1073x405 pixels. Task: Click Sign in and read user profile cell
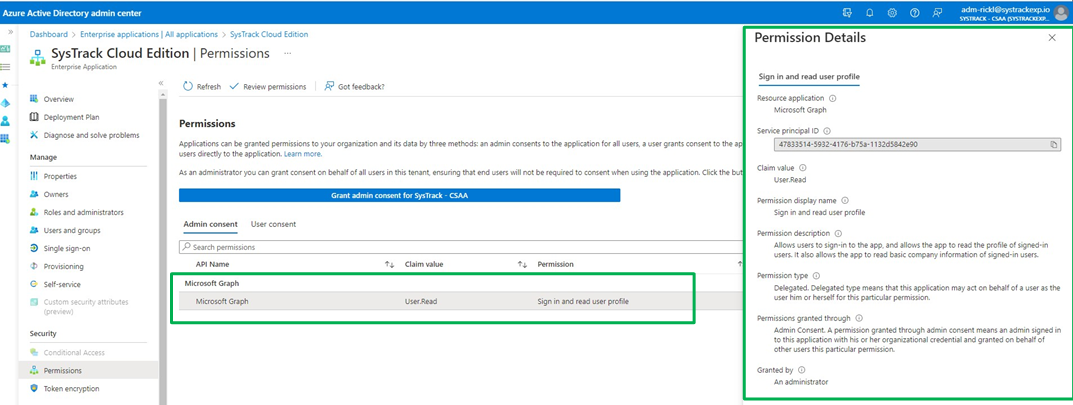(583, 301)
